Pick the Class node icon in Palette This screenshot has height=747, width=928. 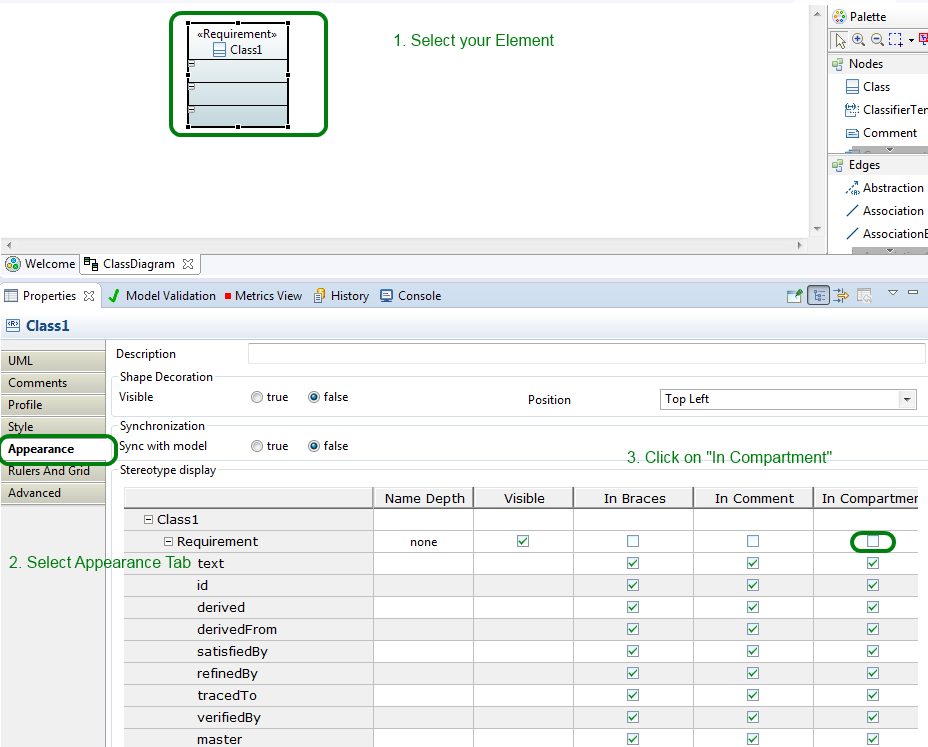[852, 87]
